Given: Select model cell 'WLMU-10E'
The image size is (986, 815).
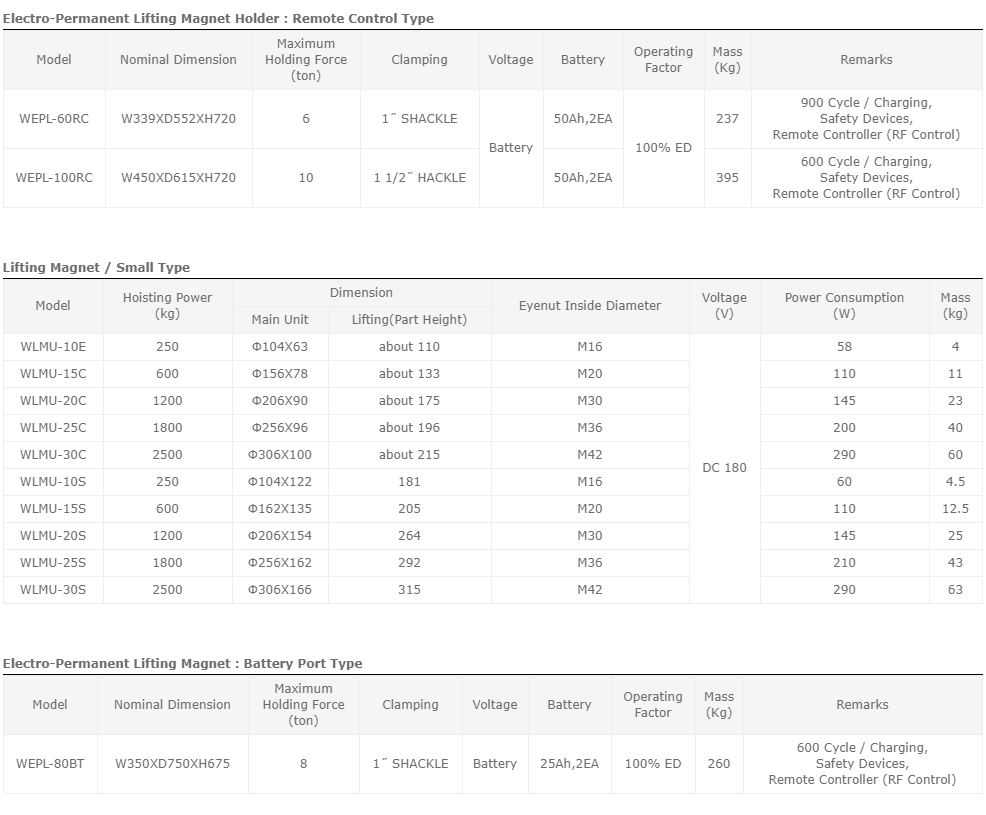Looking at the screenshot, I should 53,347.
